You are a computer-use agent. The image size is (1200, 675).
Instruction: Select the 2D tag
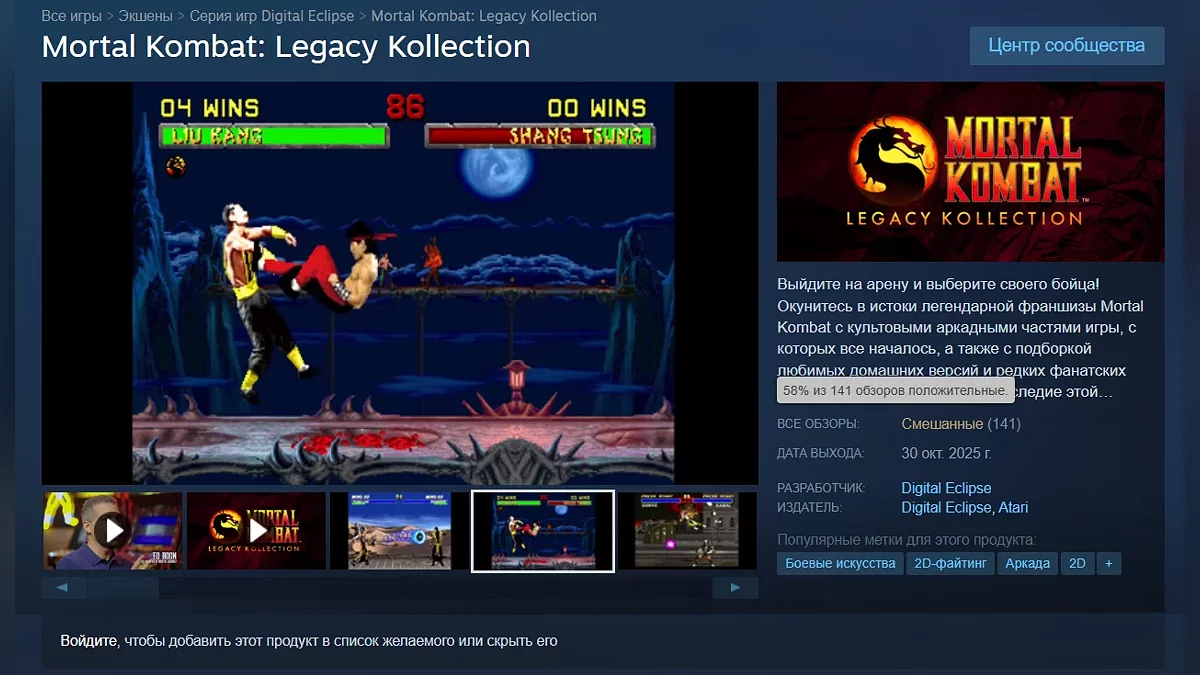coord(1077,563)
